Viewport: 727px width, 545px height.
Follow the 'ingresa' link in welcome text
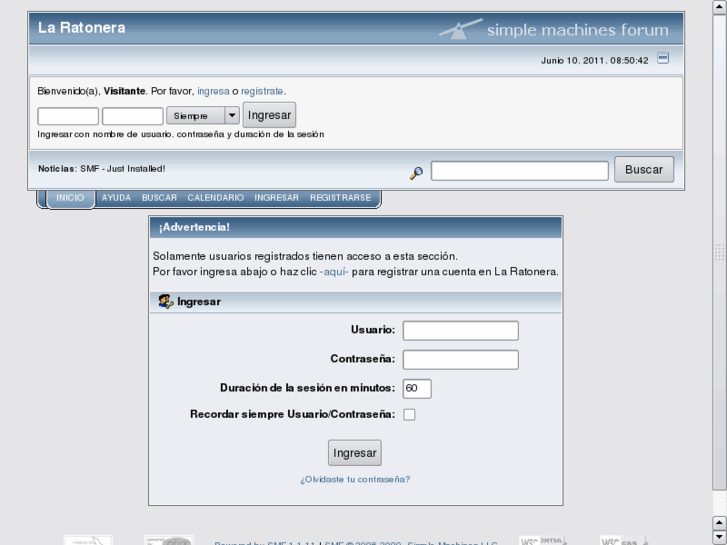coord(213,91)
